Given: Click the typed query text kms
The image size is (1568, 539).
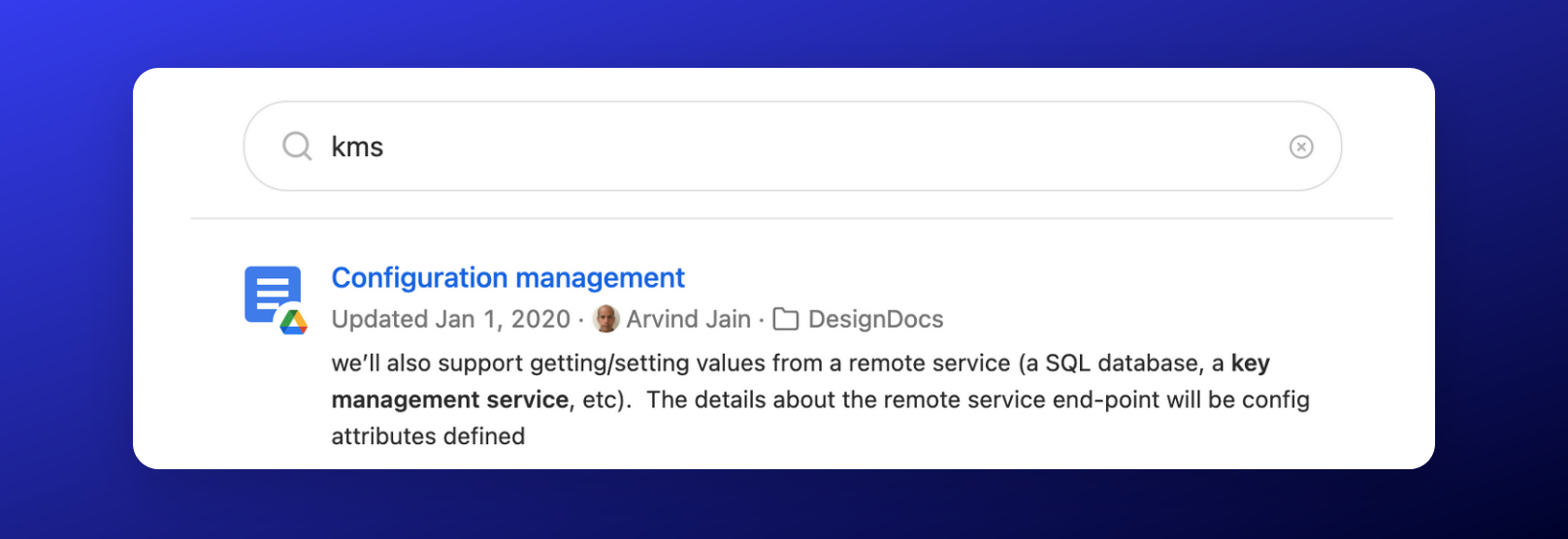Looking at the screenshot, I should coord(357,147).
